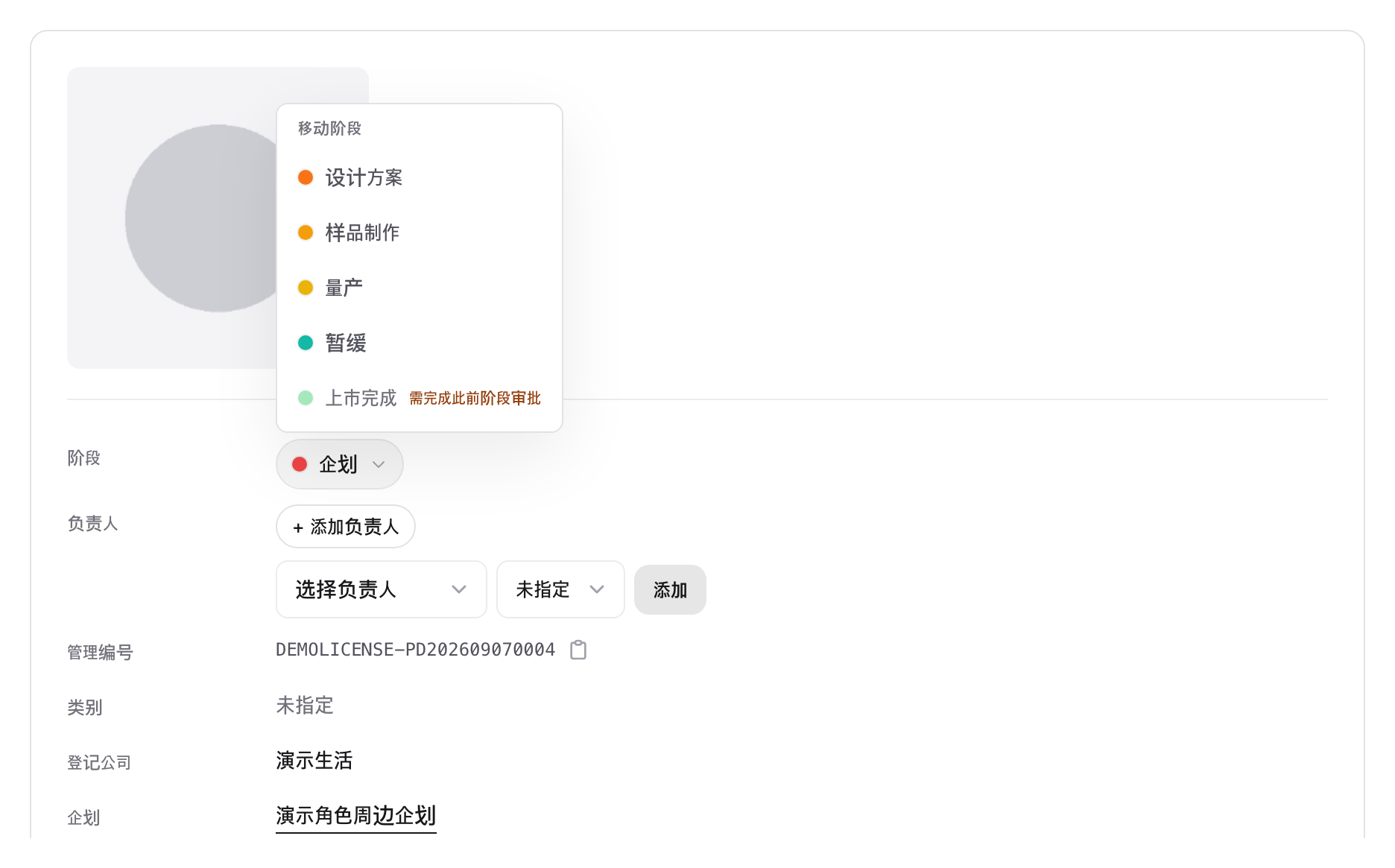Click the 添加负责人 button
The height and width of the screenshot is (868, 1395).
coord(346,527)
